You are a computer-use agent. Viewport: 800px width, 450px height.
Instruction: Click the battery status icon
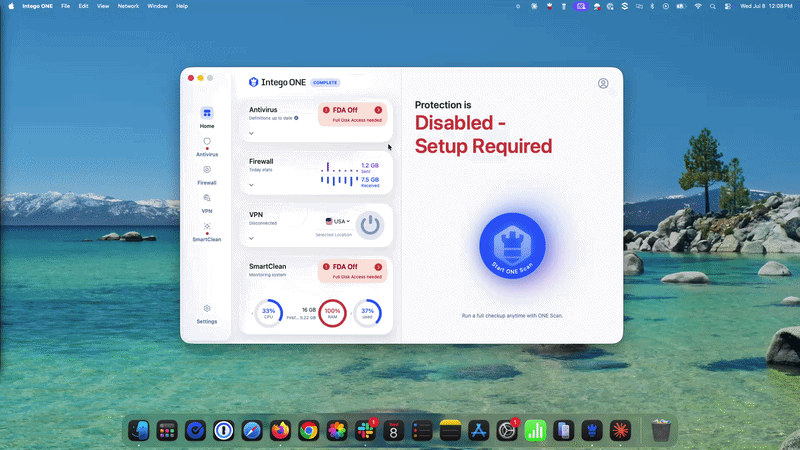click(681, 6)
